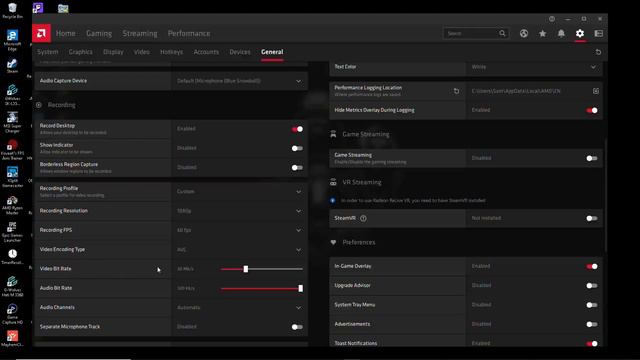Toggle Borderless Region Capture switch
Viewport: 640px width, 360px height.
tap(297, 167)
